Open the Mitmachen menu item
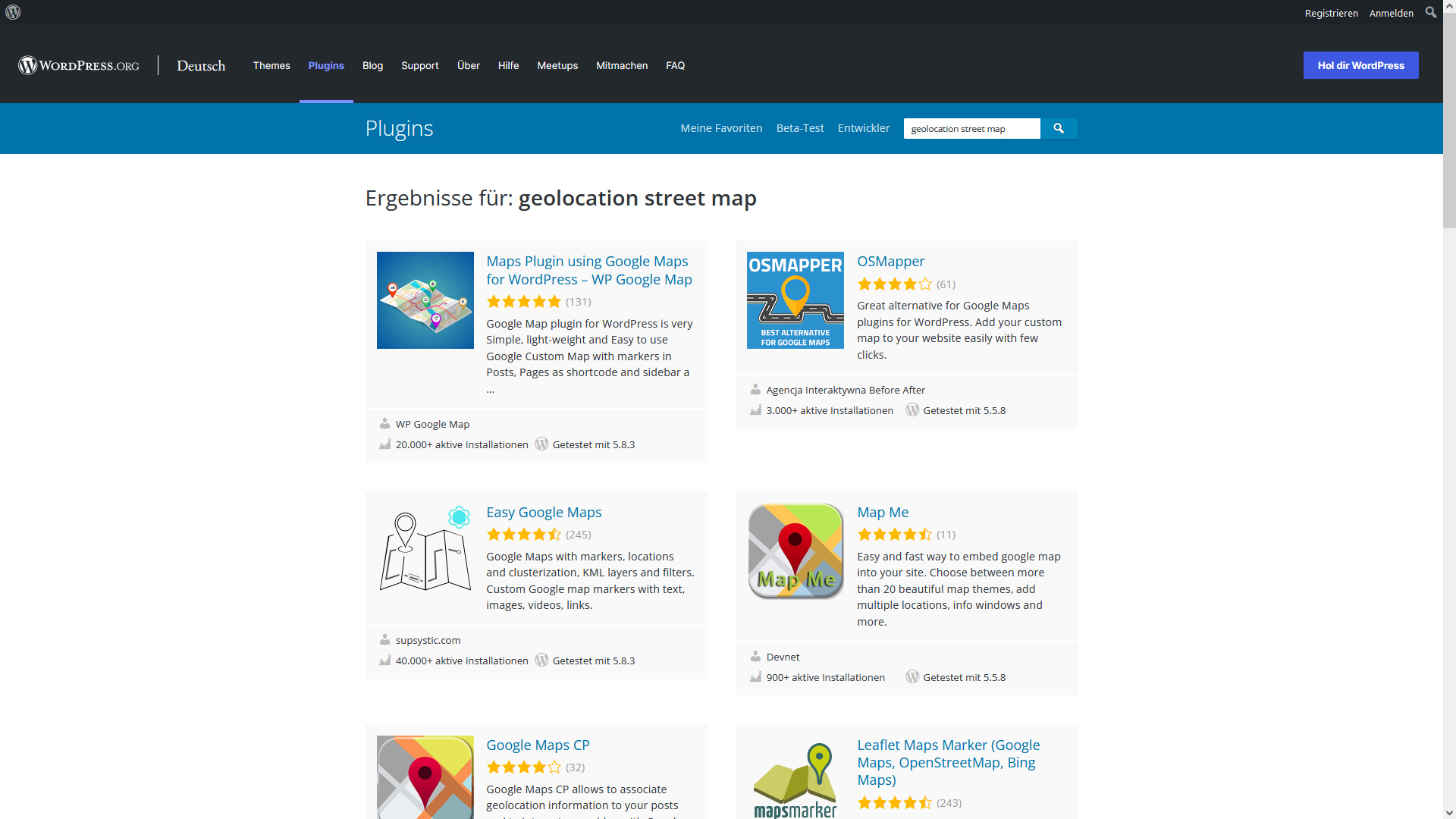1456x819 pixels. pyautogui.click(x=622, y=65)
